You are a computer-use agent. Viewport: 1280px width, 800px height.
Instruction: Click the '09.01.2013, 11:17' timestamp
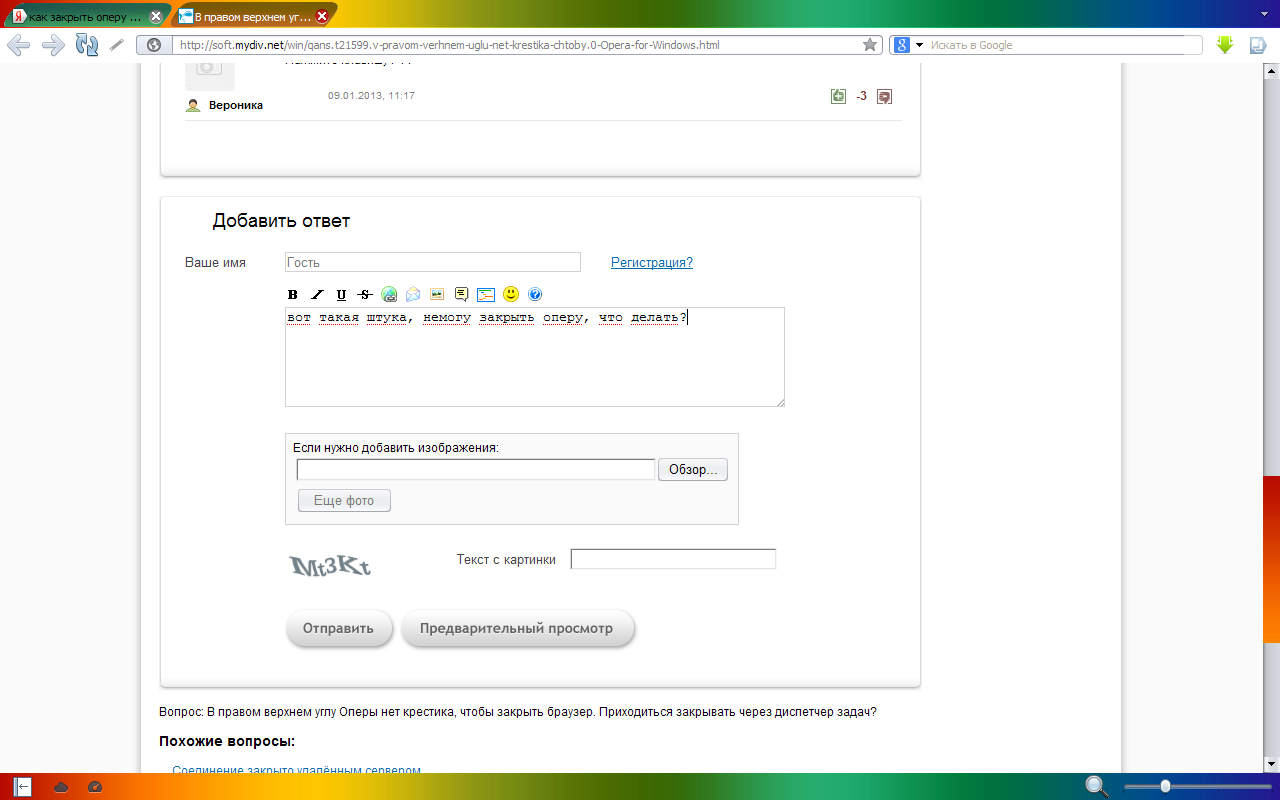tap(371, 96)
